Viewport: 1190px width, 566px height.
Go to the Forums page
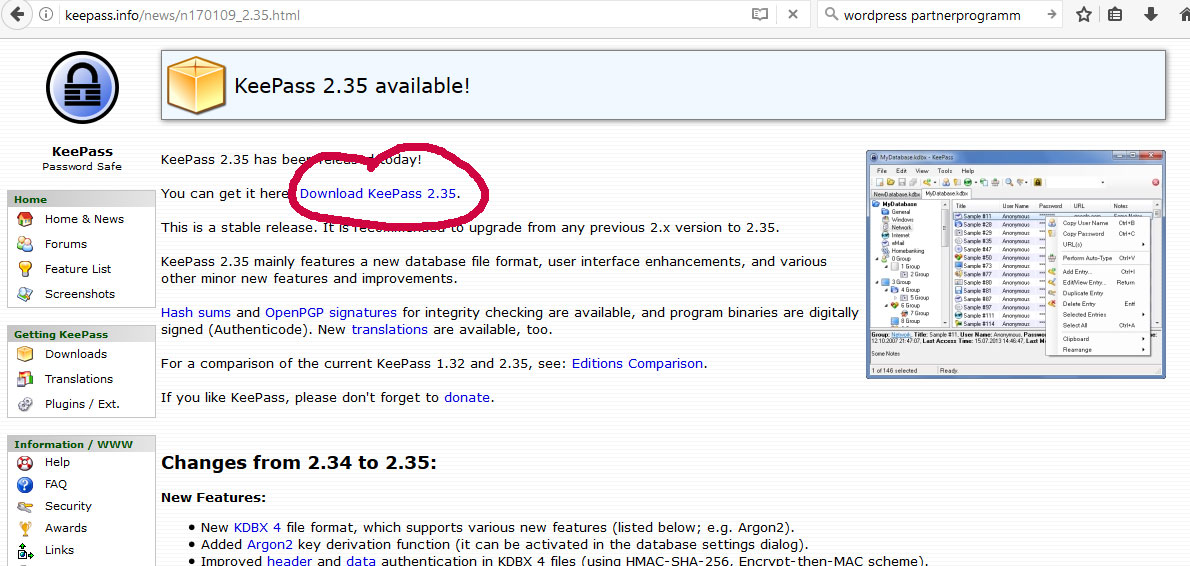pos(66,244)
